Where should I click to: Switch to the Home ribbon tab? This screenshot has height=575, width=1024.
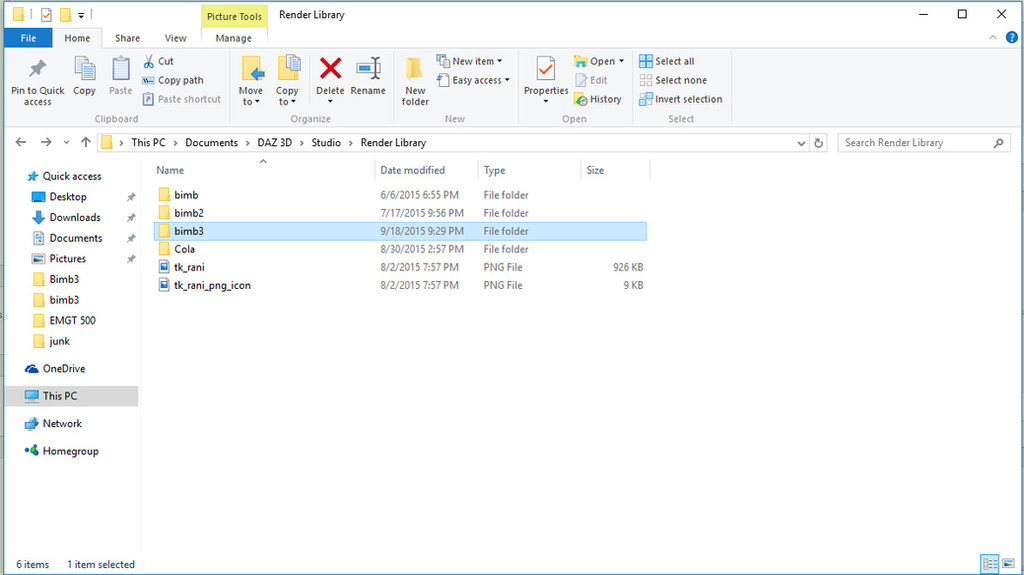point(77,38)
